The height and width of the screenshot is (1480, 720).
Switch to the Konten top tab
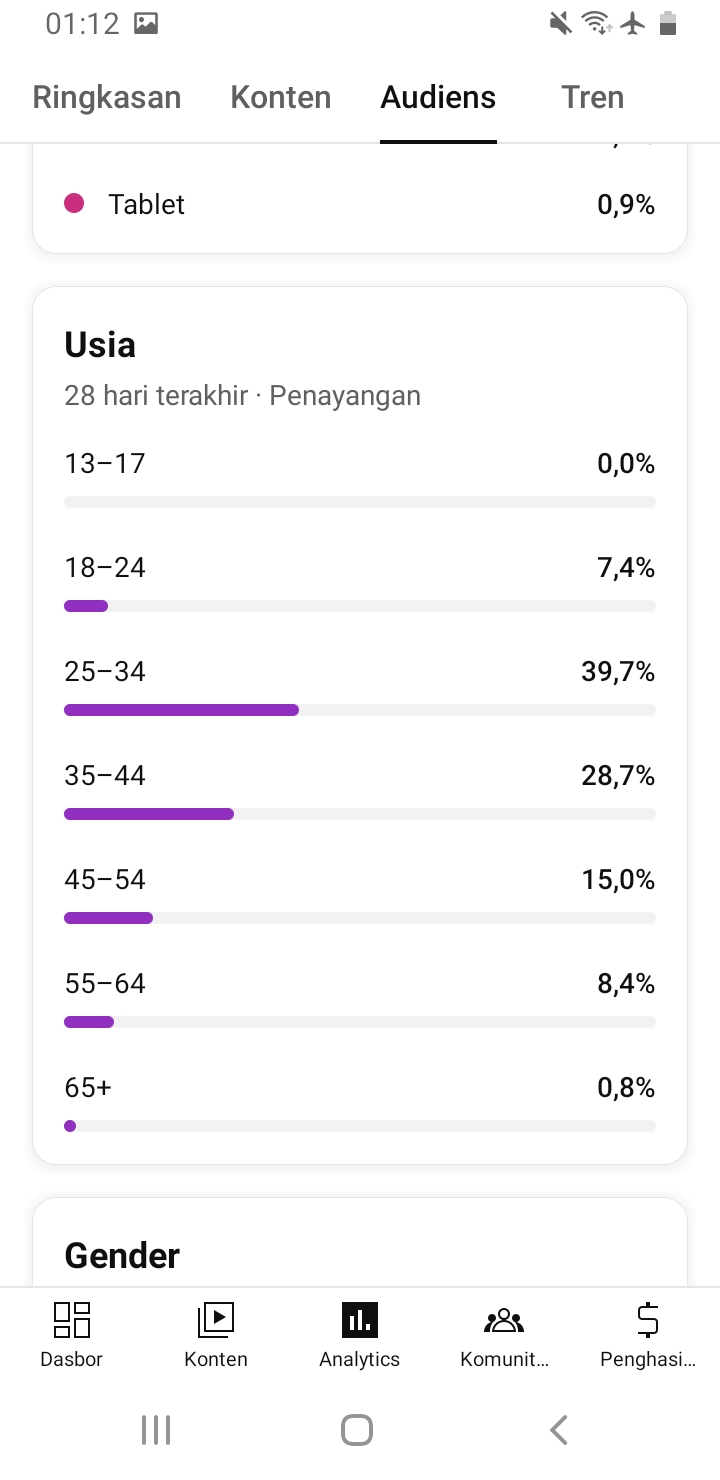[281, 97]
